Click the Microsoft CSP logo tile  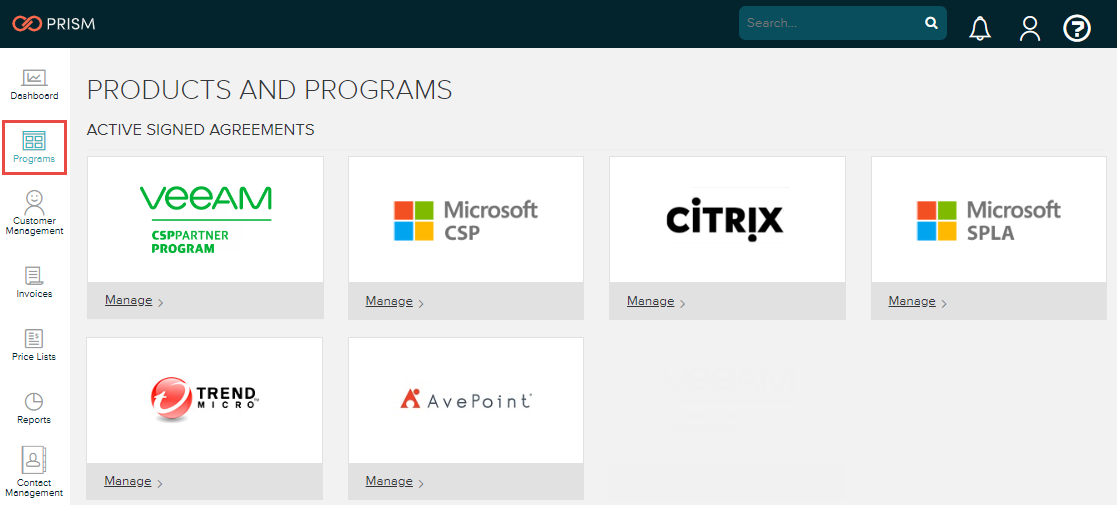click(466, 219)
